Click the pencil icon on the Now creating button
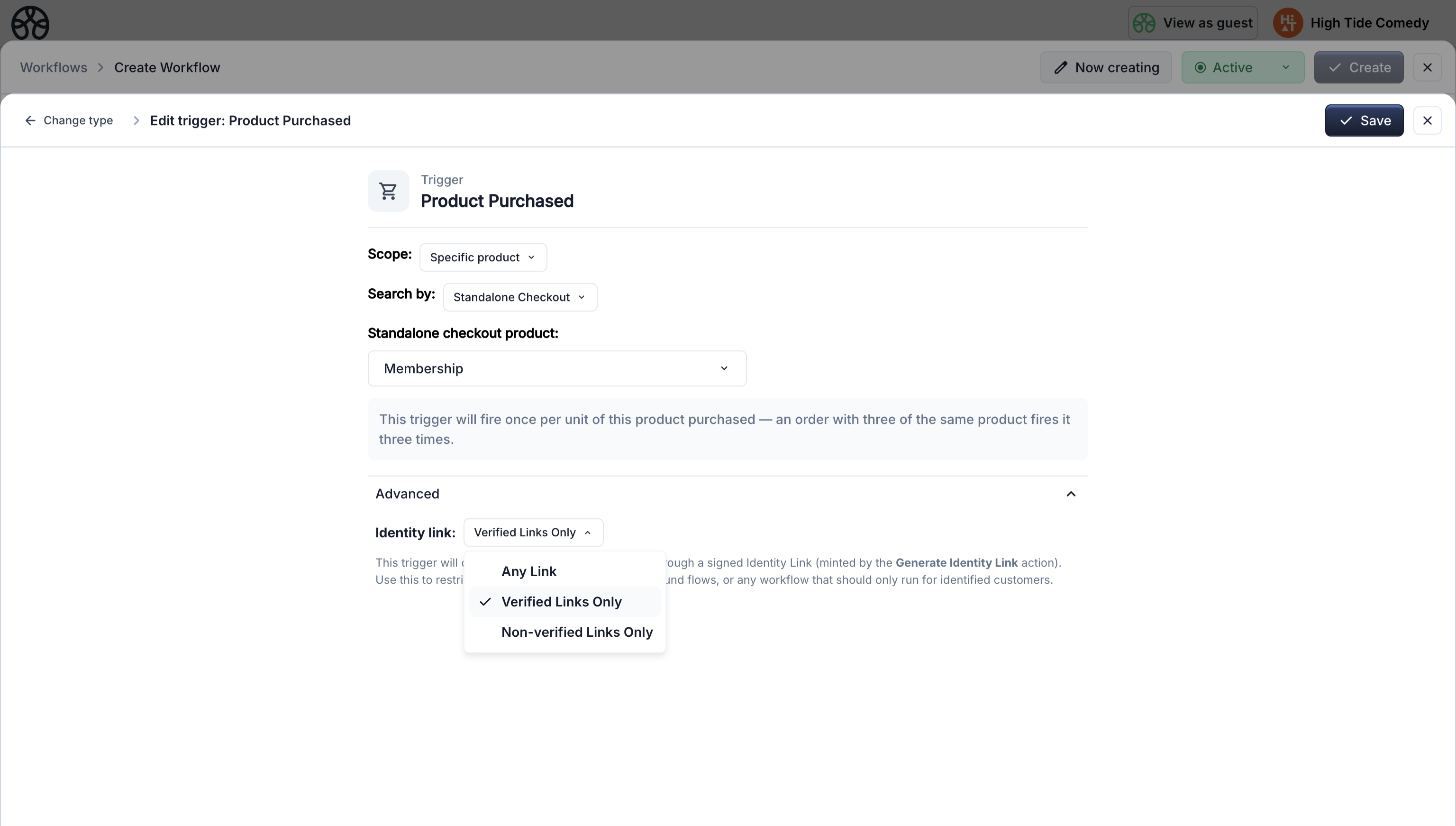The height and width of the screenshot is (826, 1456). click(1061, 67)
